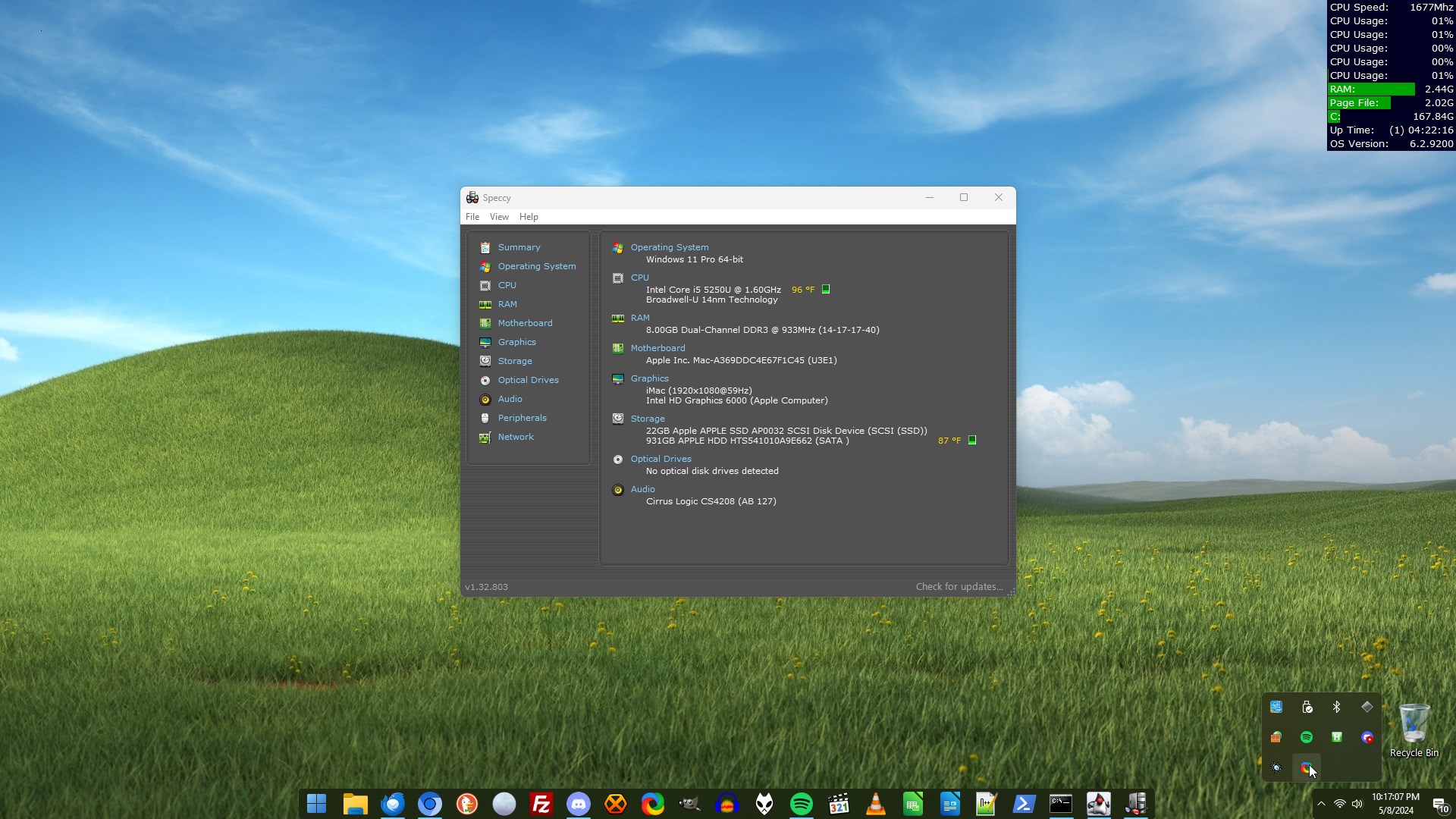Click Check for updates link

[959, 587]
